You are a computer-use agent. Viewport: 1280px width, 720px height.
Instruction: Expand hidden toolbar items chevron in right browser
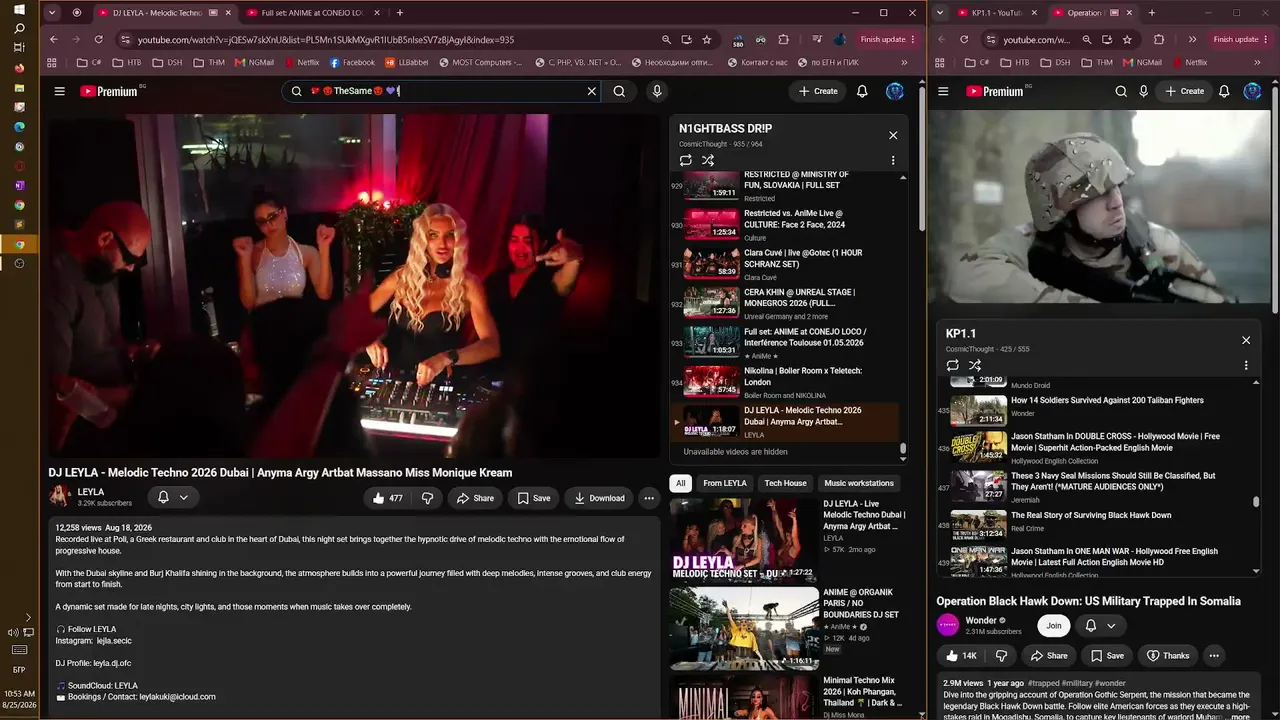coord(1192,39)
